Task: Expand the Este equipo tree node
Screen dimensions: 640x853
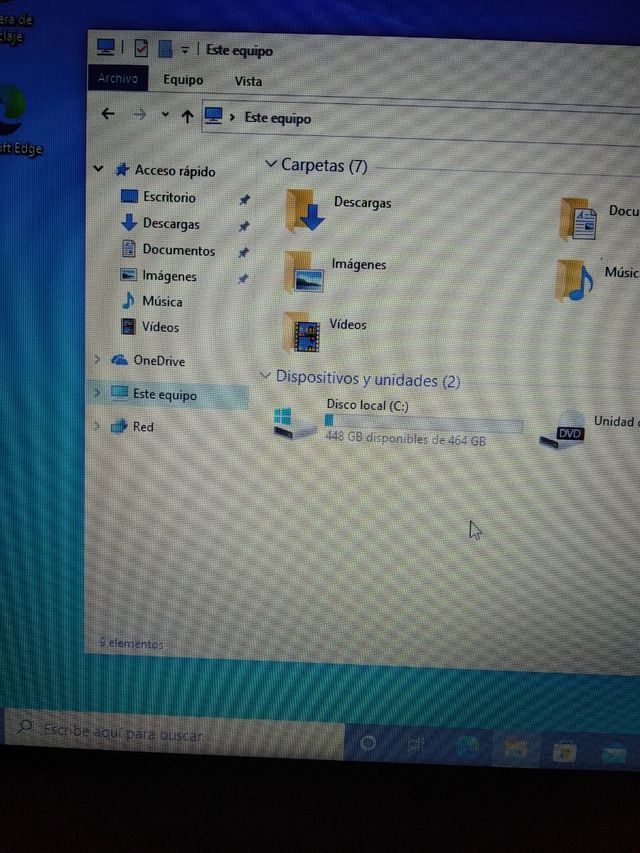Action: tap(97, 392)
